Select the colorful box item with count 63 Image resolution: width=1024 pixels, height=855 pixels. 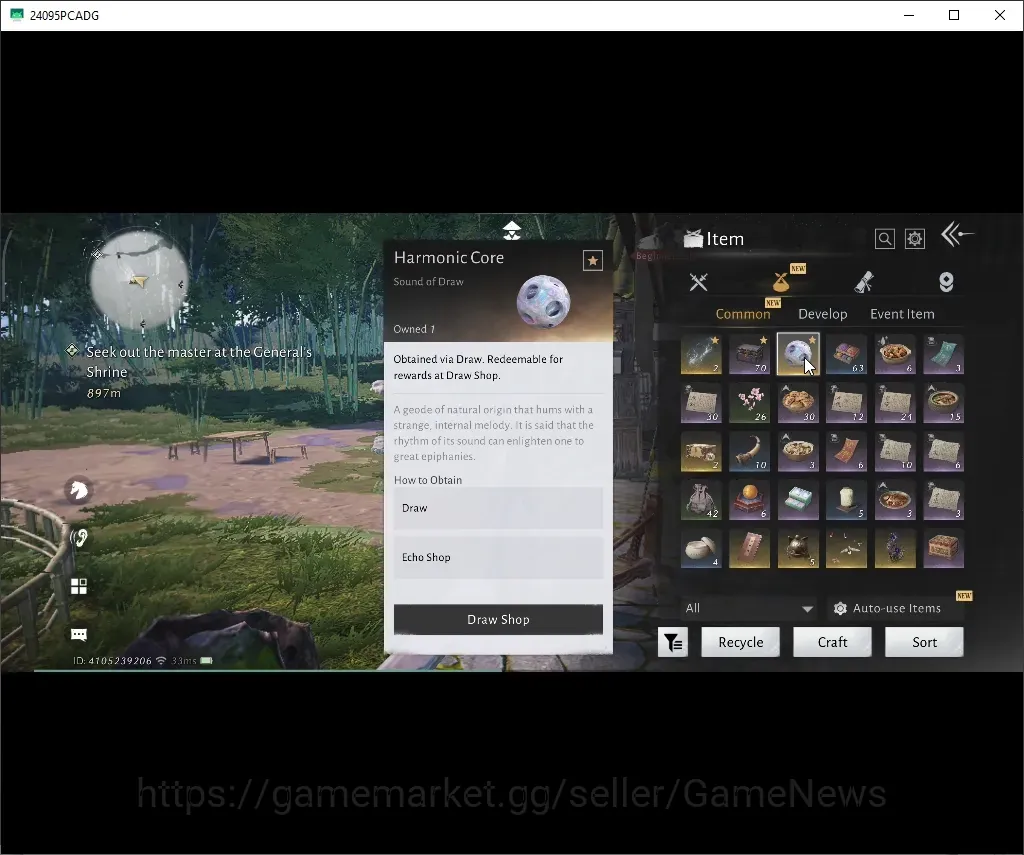[x=846, y=354]
